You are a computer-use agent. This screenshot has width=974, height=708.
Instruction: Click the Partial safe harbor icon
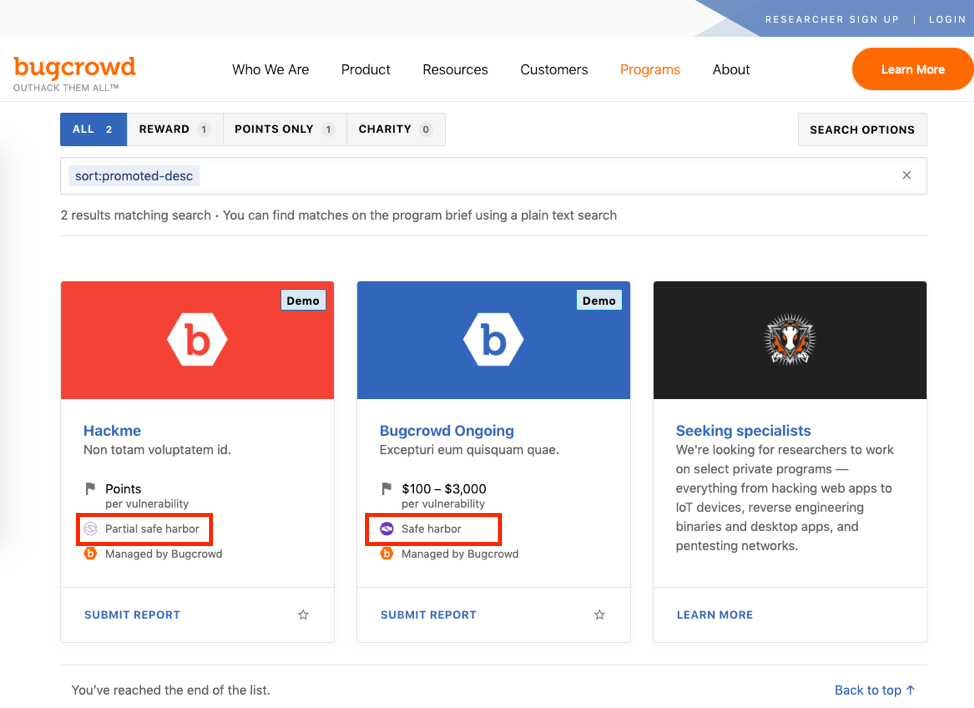click(x=91, y=529)
